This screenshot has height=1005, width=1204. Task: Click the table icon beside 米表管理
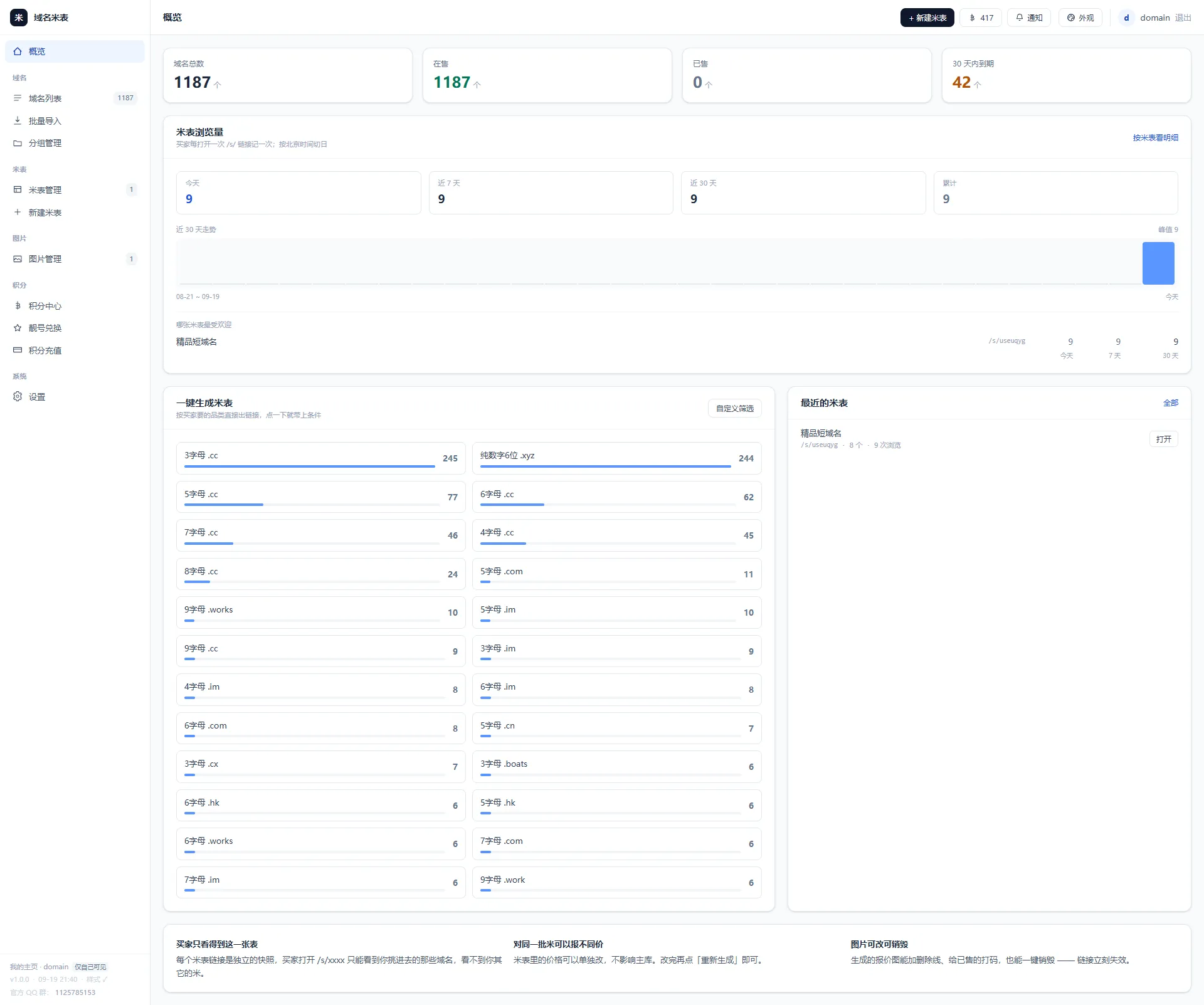pyautogui.click(x=18, y=190)
